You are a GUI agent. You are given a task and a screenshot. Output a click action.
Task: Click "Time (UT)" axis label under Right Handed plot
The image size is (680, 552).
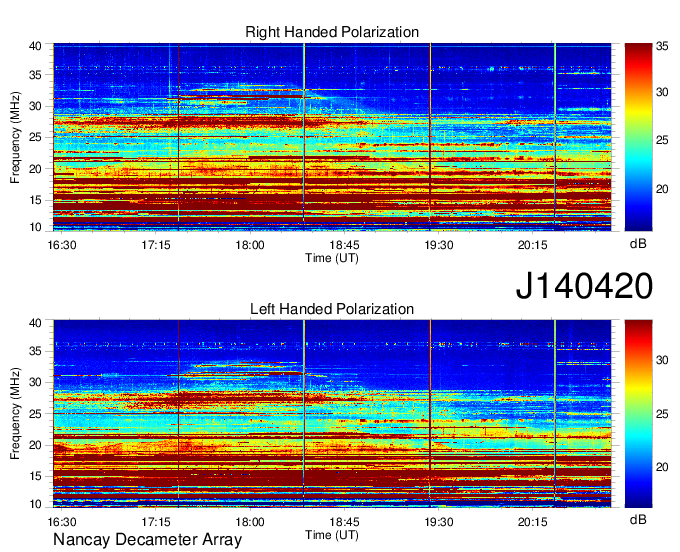pyautogui.click(x=332, y=258)
